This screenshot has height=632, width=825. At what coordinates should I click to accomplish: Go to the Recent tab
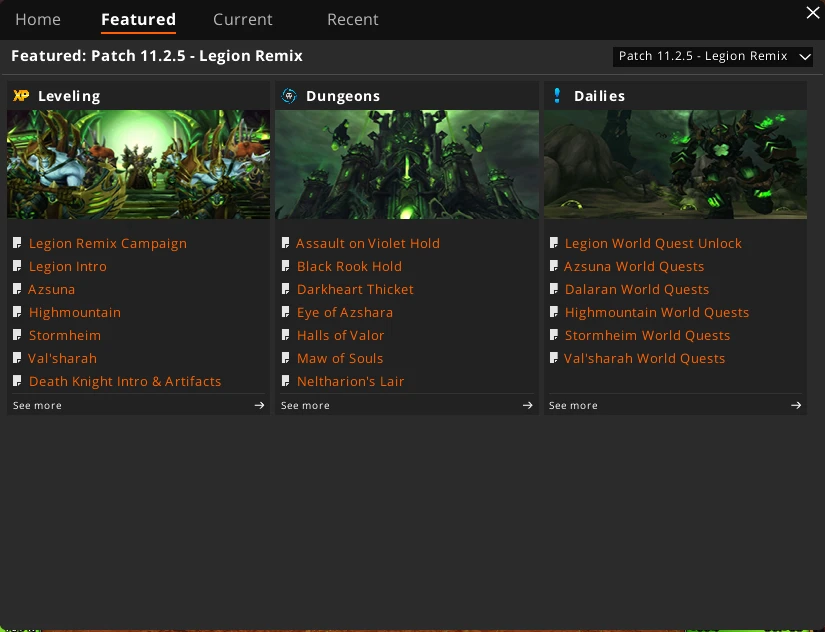352,19
